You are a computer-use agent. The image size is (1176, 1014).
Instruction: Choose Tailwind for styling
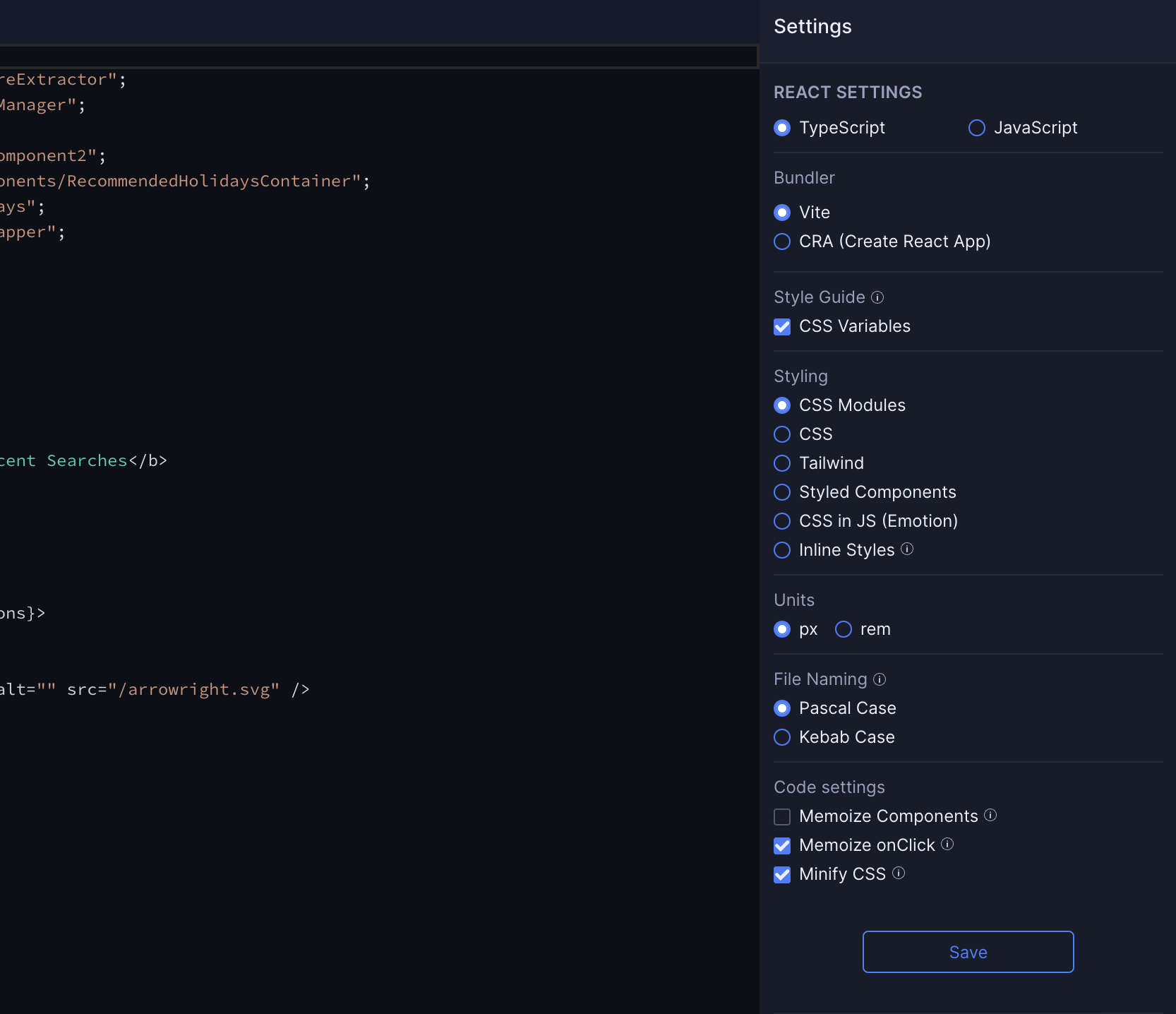(781, 463)
